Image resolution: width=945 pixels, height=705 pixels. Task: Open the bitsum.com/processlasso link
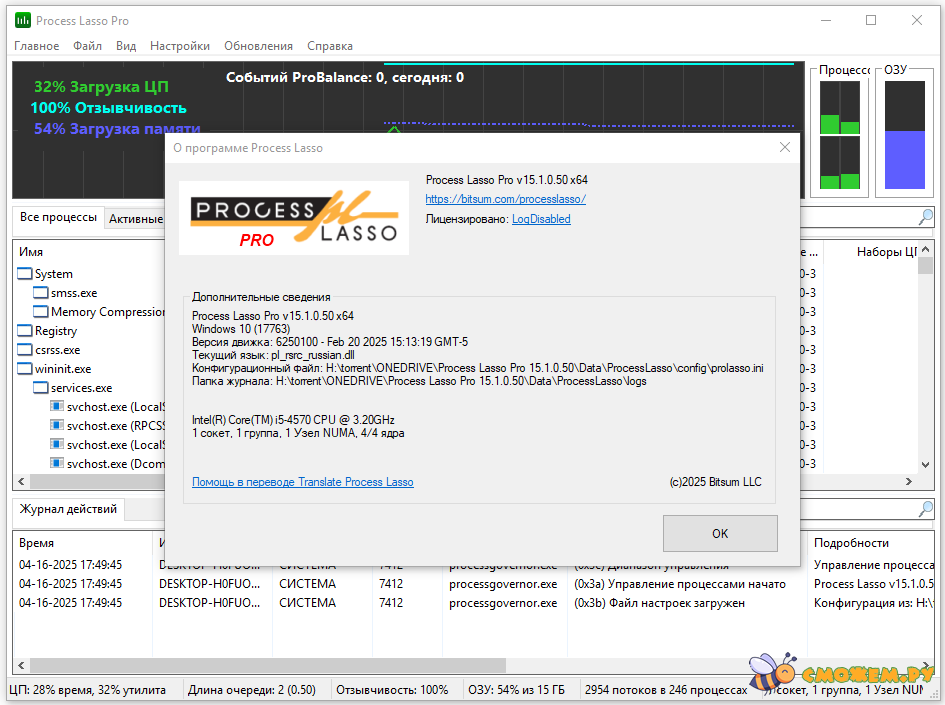[506, 199]
